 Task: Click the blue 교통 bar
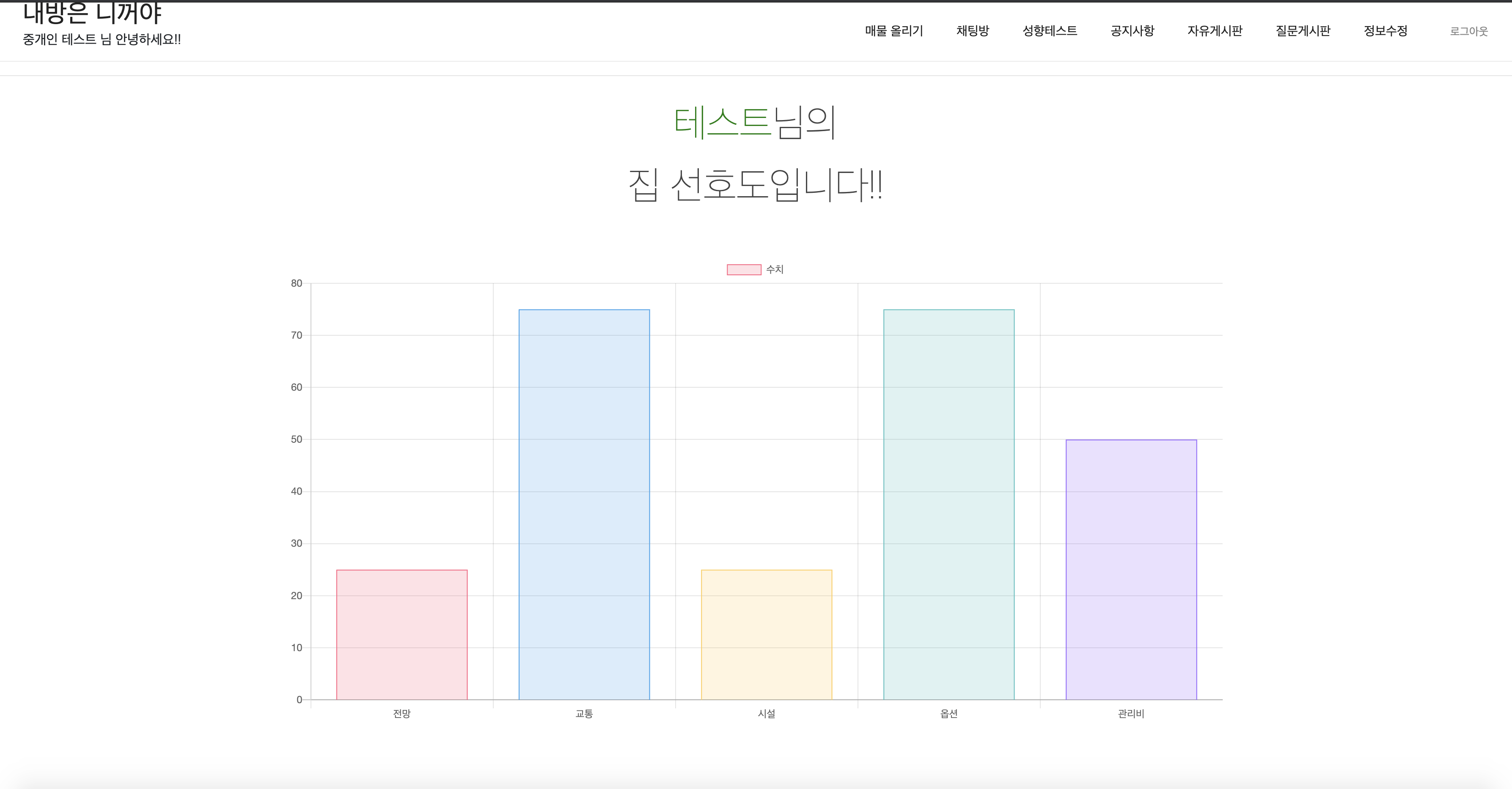click(x=583, y=504)
